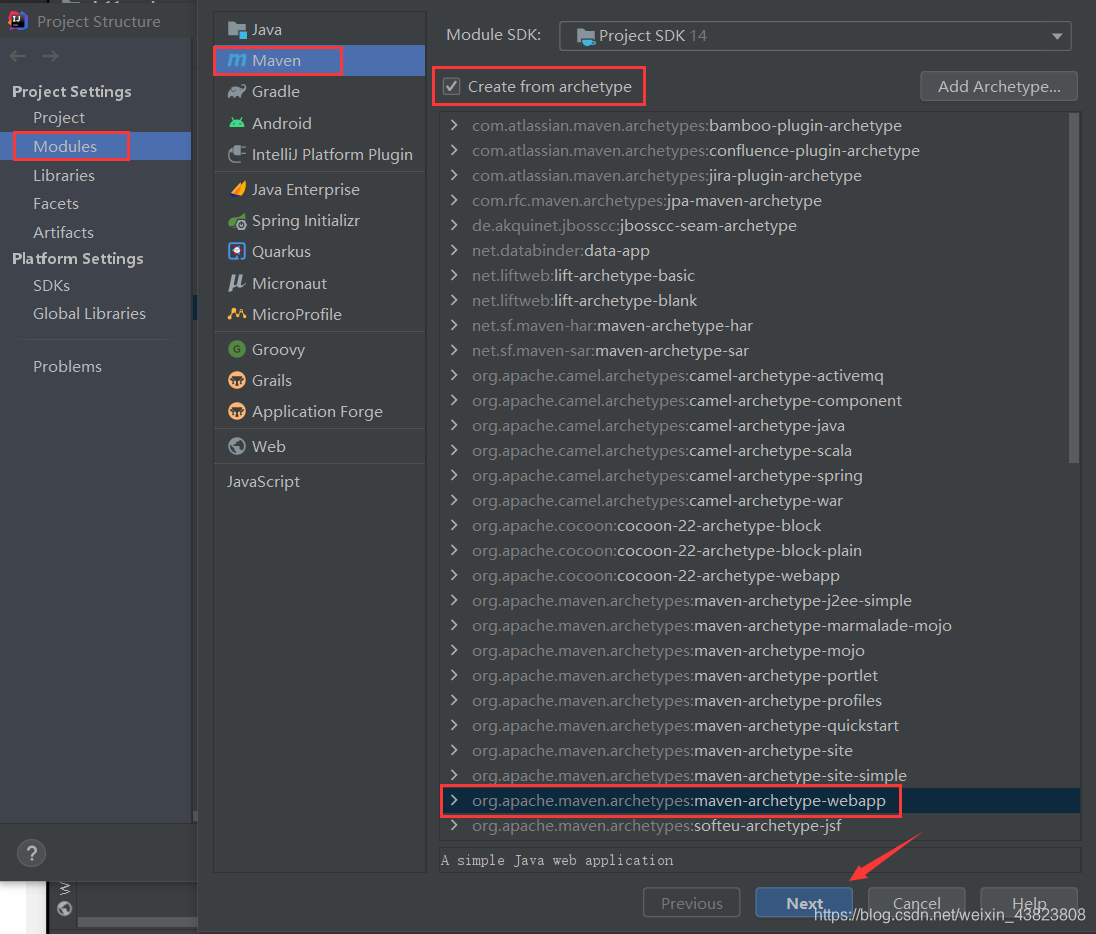Click the Next button

pyautogui.click(x=804, y=903)
